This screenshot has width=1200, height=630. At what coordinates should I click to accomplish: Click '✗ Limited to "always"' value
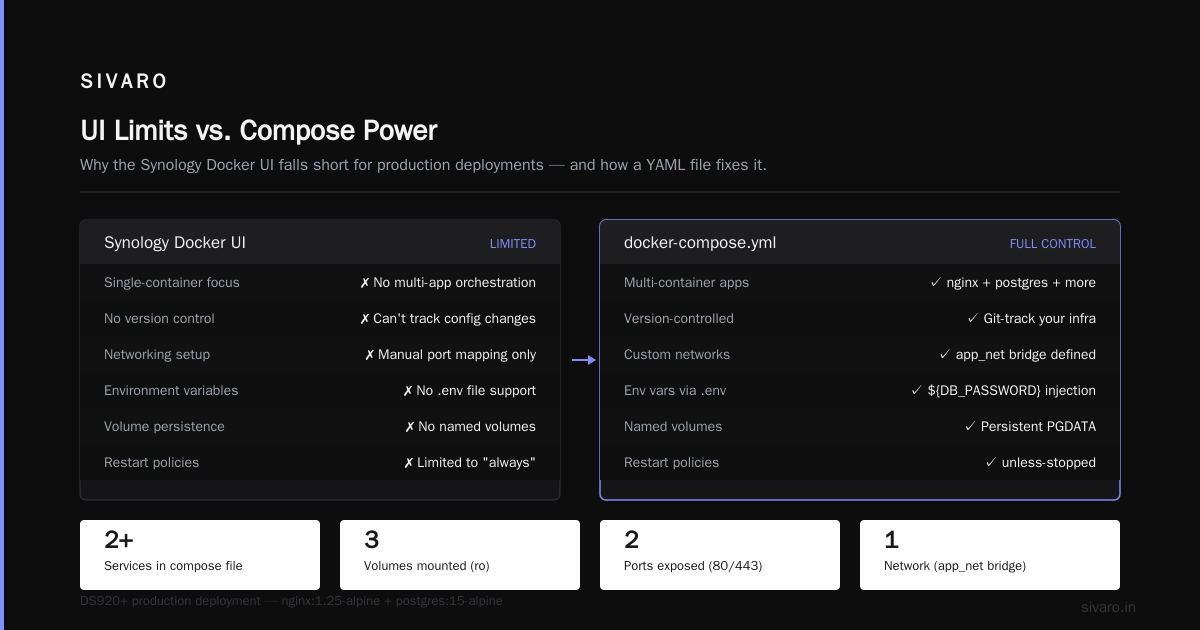(x=469, y=463)
